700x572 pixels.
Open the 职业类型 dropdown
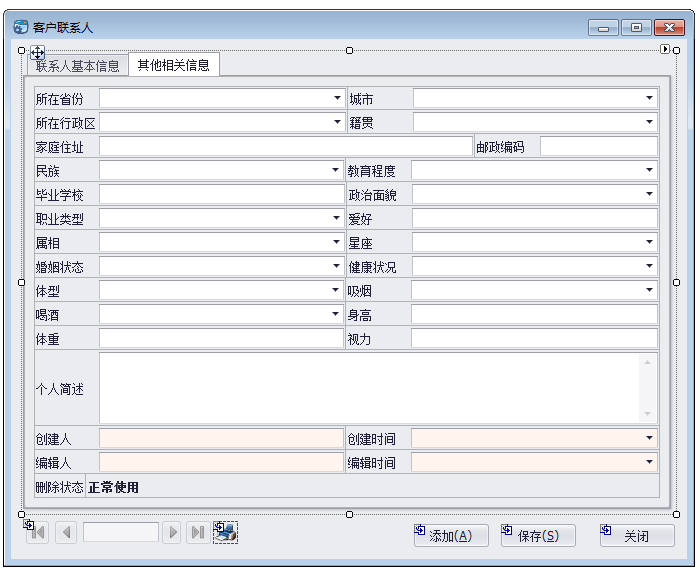pyautogui.click(x=336, y=218)
